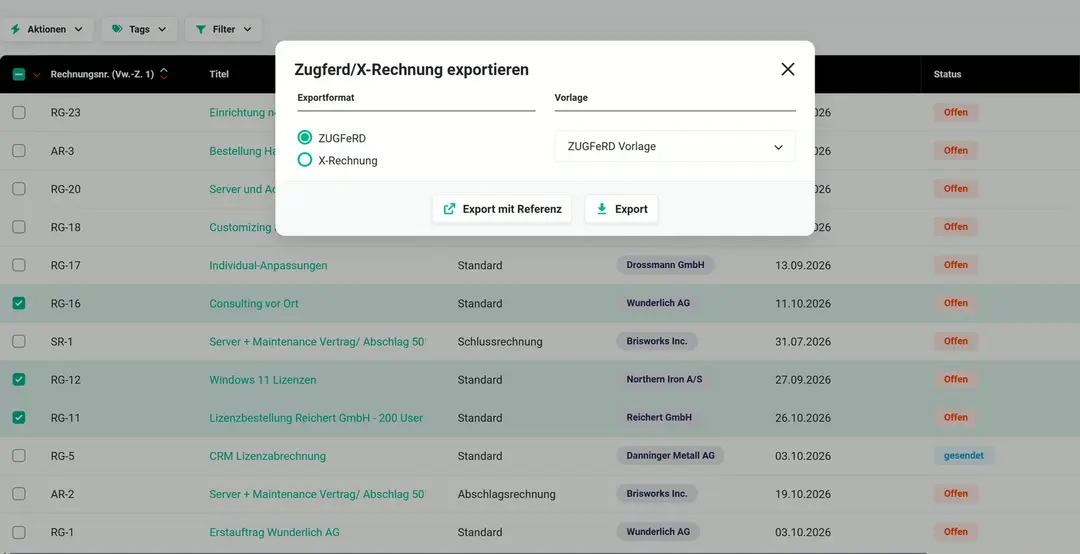Check the RG-20 row checkbox
The width and height of the screenshot is (1080, 554).
[19, 189]
